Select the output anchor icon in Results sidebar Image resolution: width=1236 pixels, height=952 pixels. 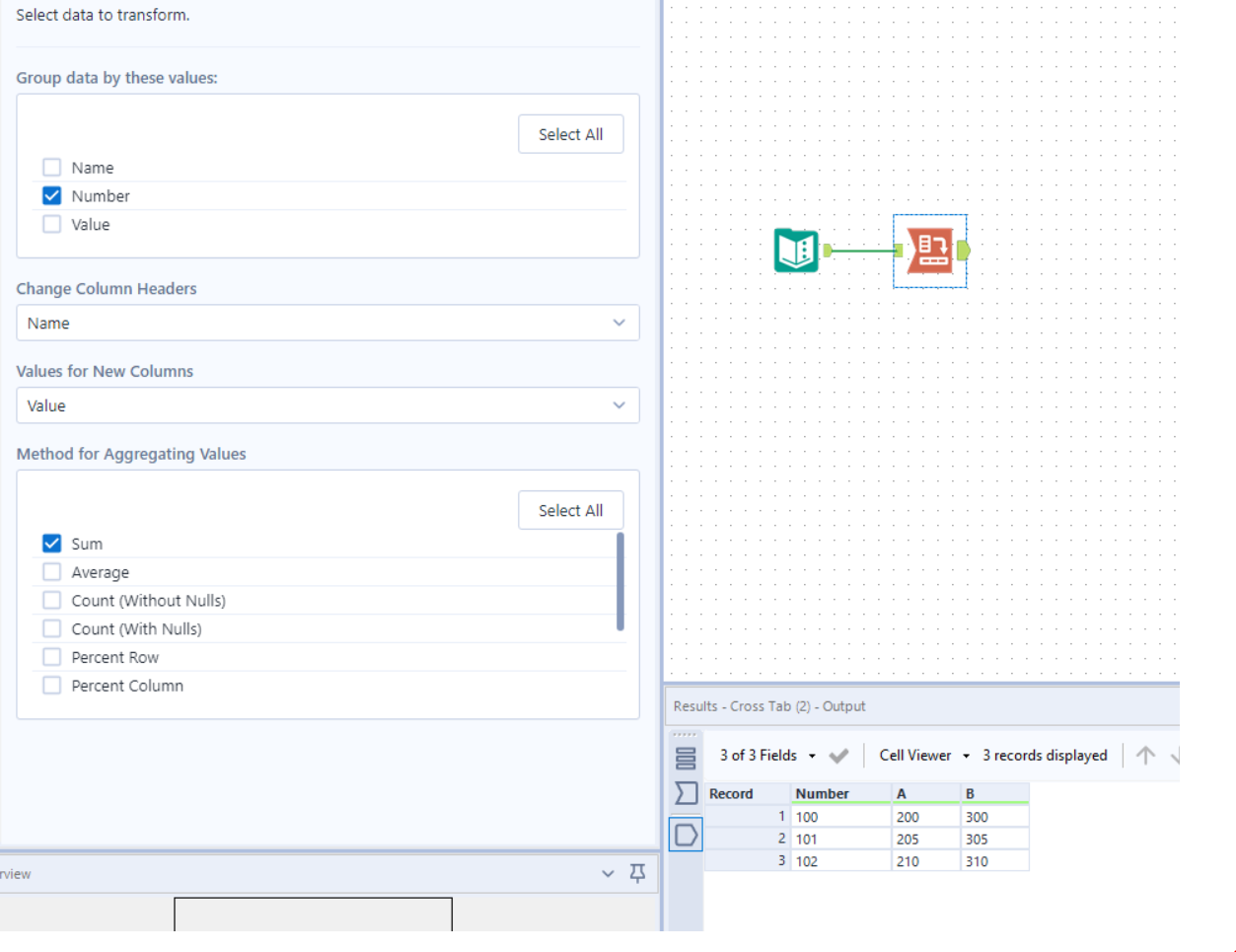(686, 834)
